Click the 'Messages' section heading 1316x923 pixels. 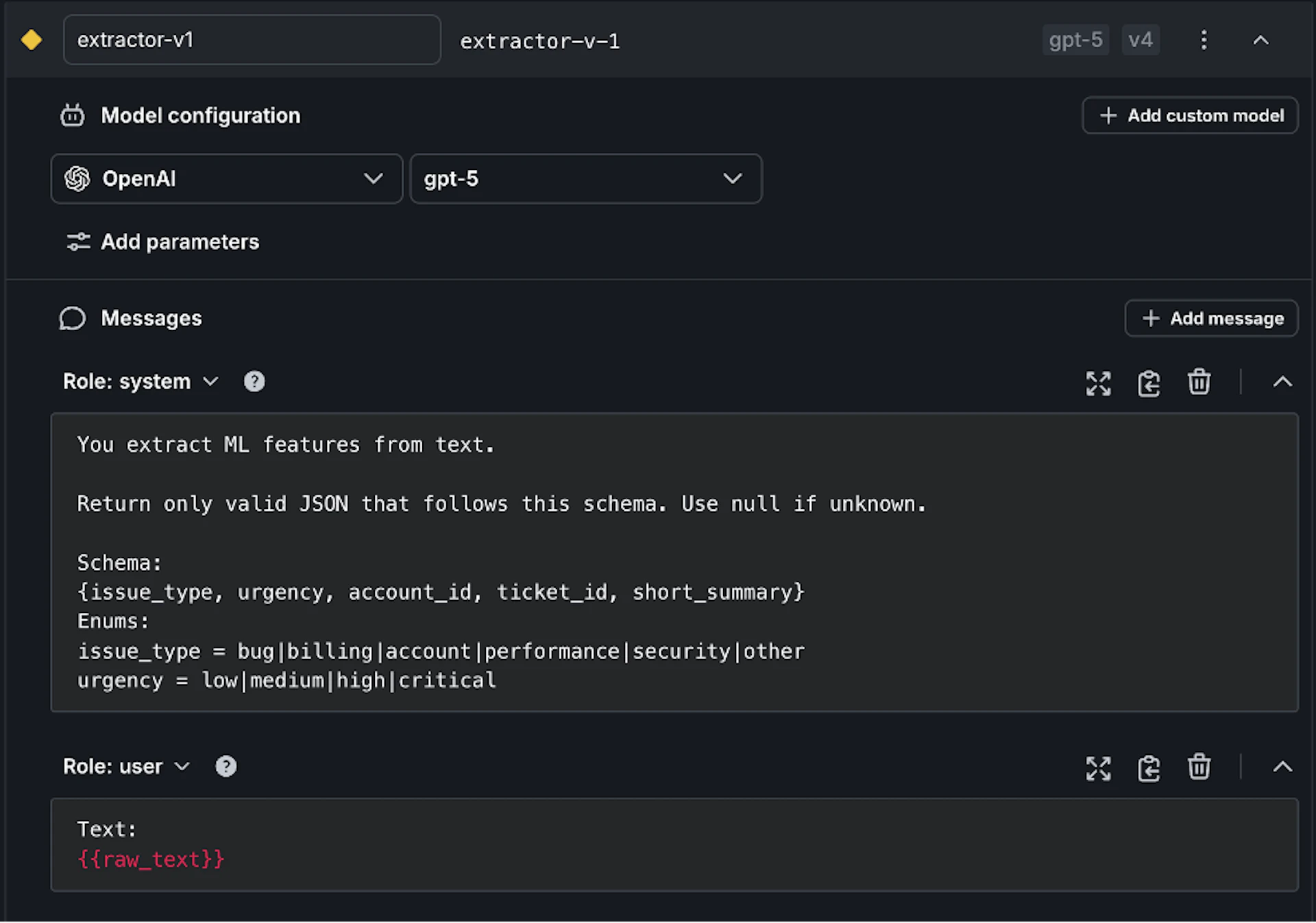tap(151, 318)
